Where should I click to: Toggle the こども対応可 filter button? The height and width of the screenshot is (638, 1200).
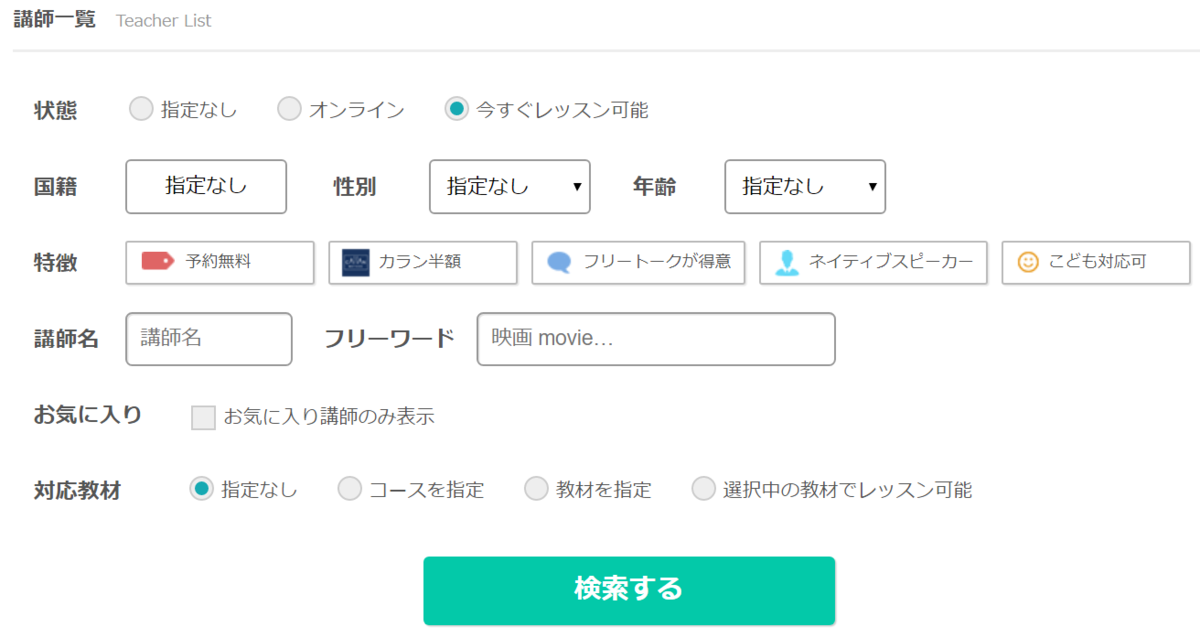pyautogui.click(x=1096, y=263)
